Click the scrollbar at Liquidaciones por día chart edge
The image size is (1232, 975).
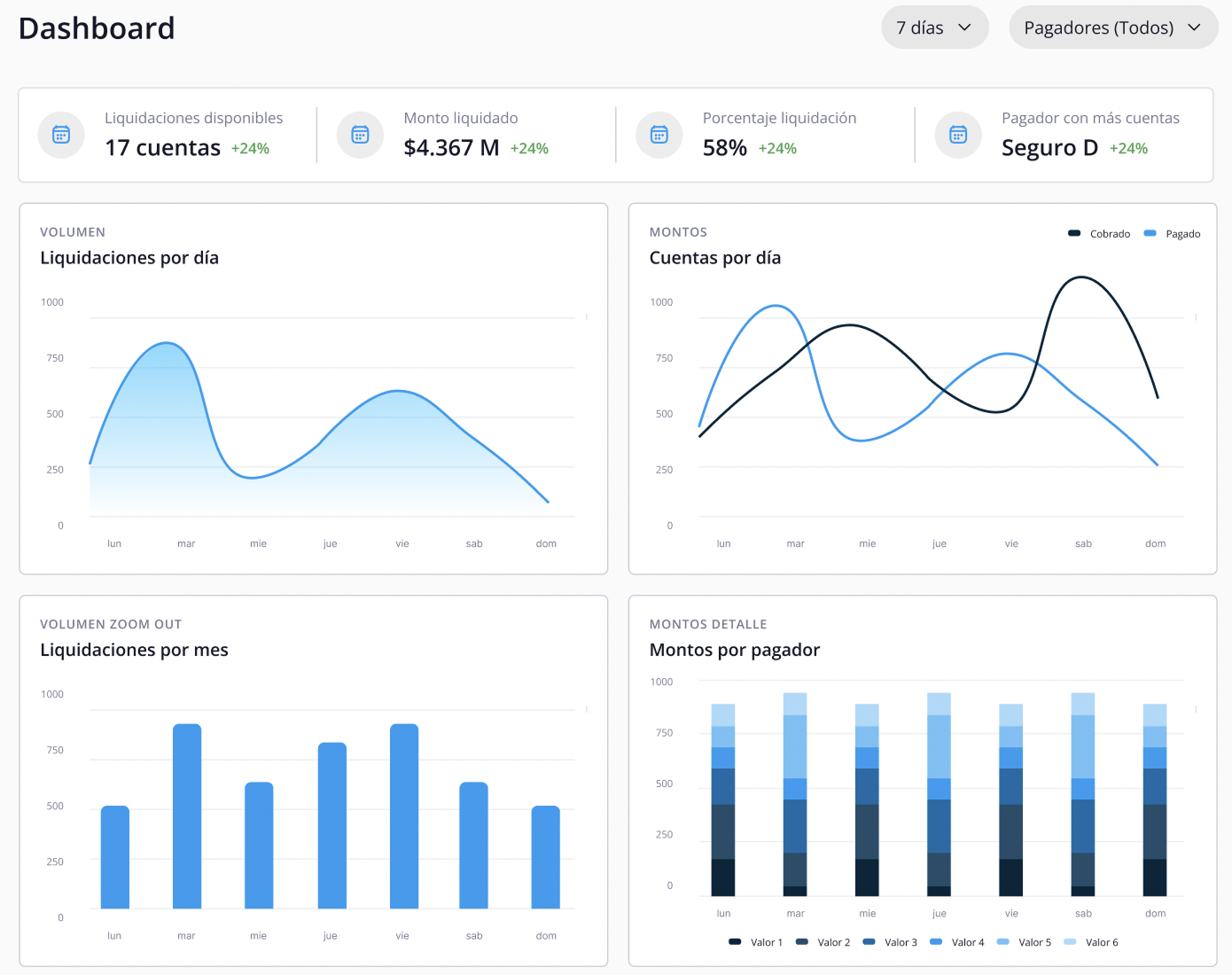point(585,317)
